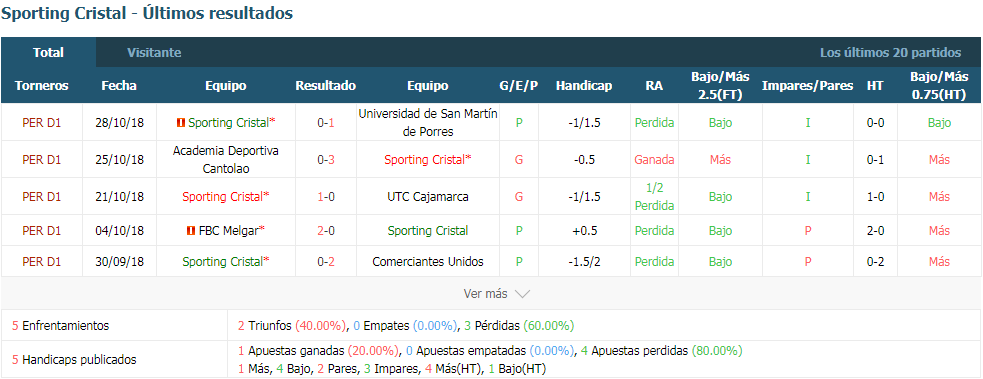Click the Handicap column header

pyautogui.click(x=584, y=86)
